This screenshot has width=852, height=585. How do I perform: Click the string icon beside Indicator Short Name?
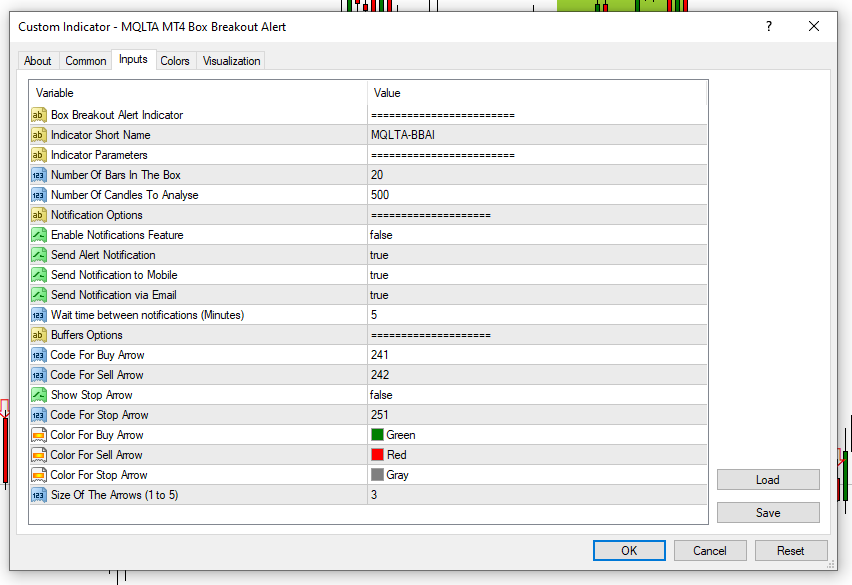click(39, 135)
